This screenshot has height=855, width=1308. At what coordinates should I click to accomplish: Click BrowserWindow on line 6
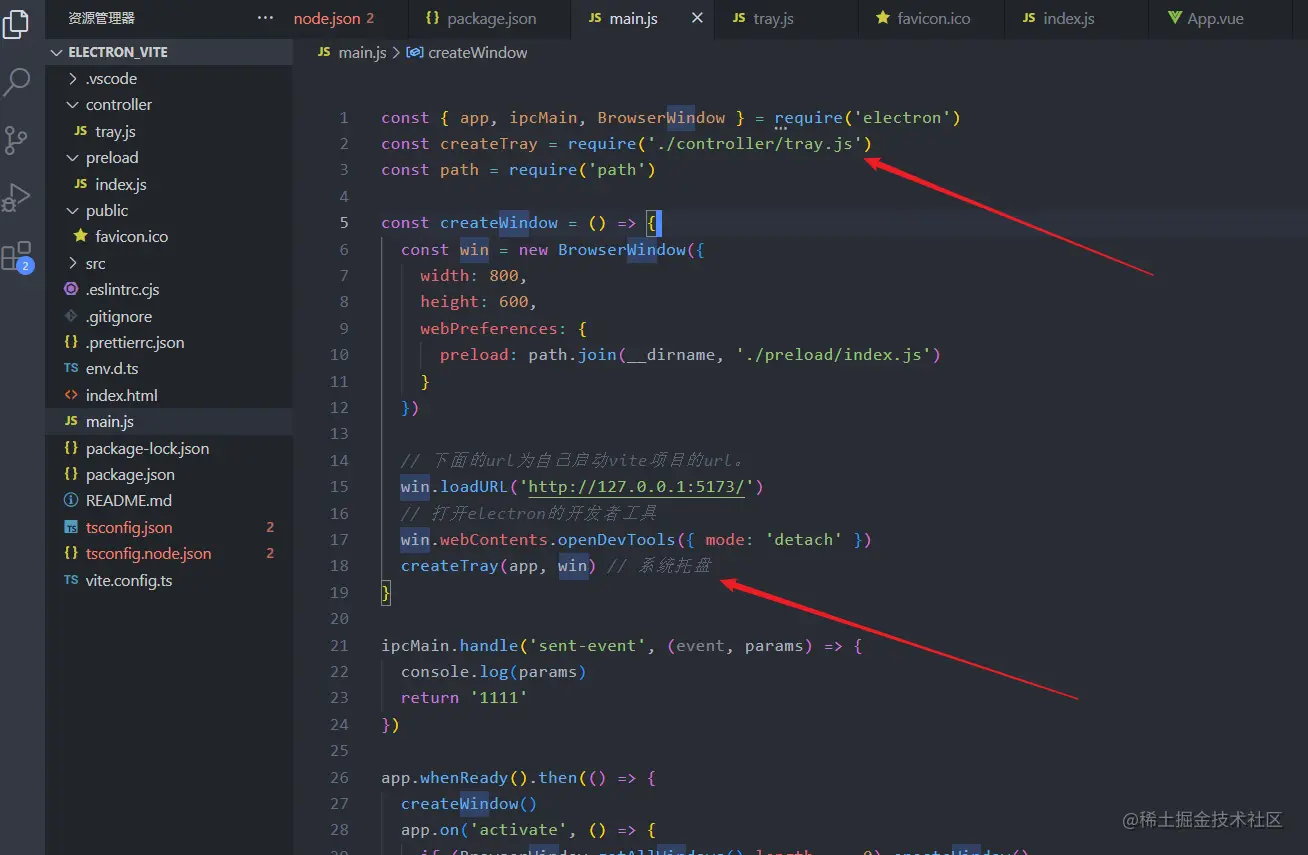pyautogui.click(x=621, y=250)
